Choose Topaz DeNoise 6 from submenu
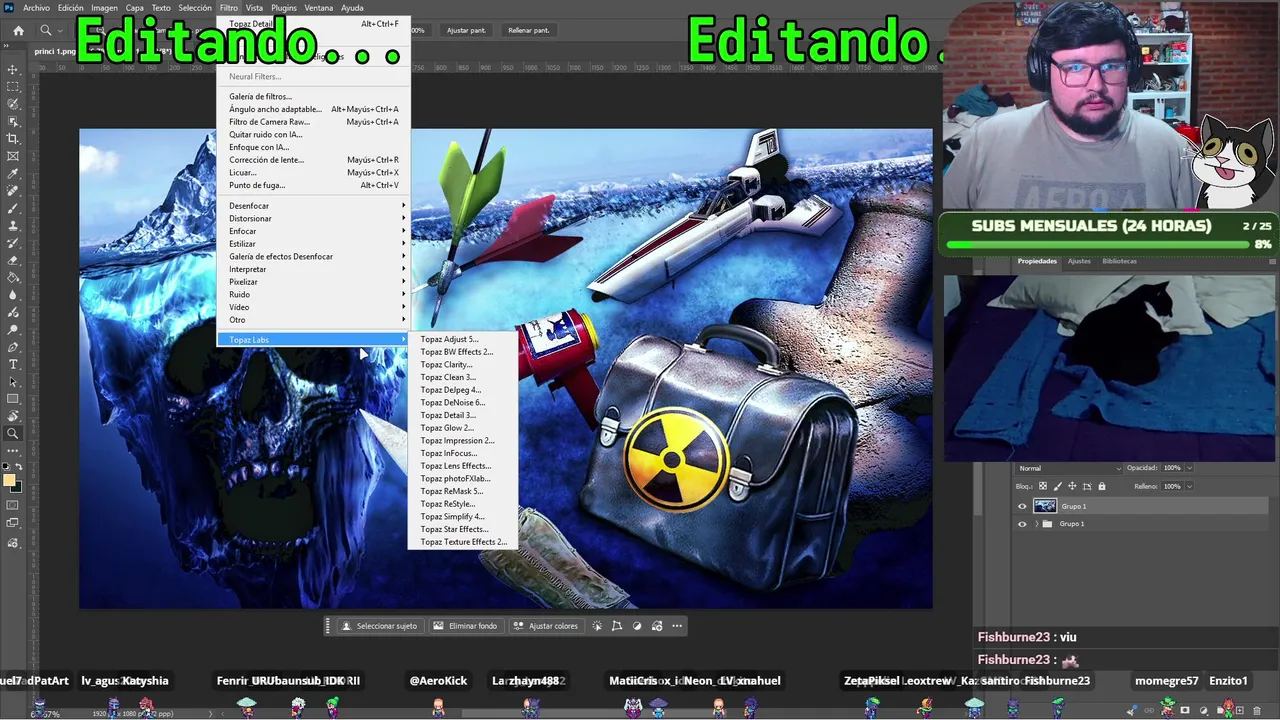Screen dimensions: 1280x720 [x=463, y=403]
